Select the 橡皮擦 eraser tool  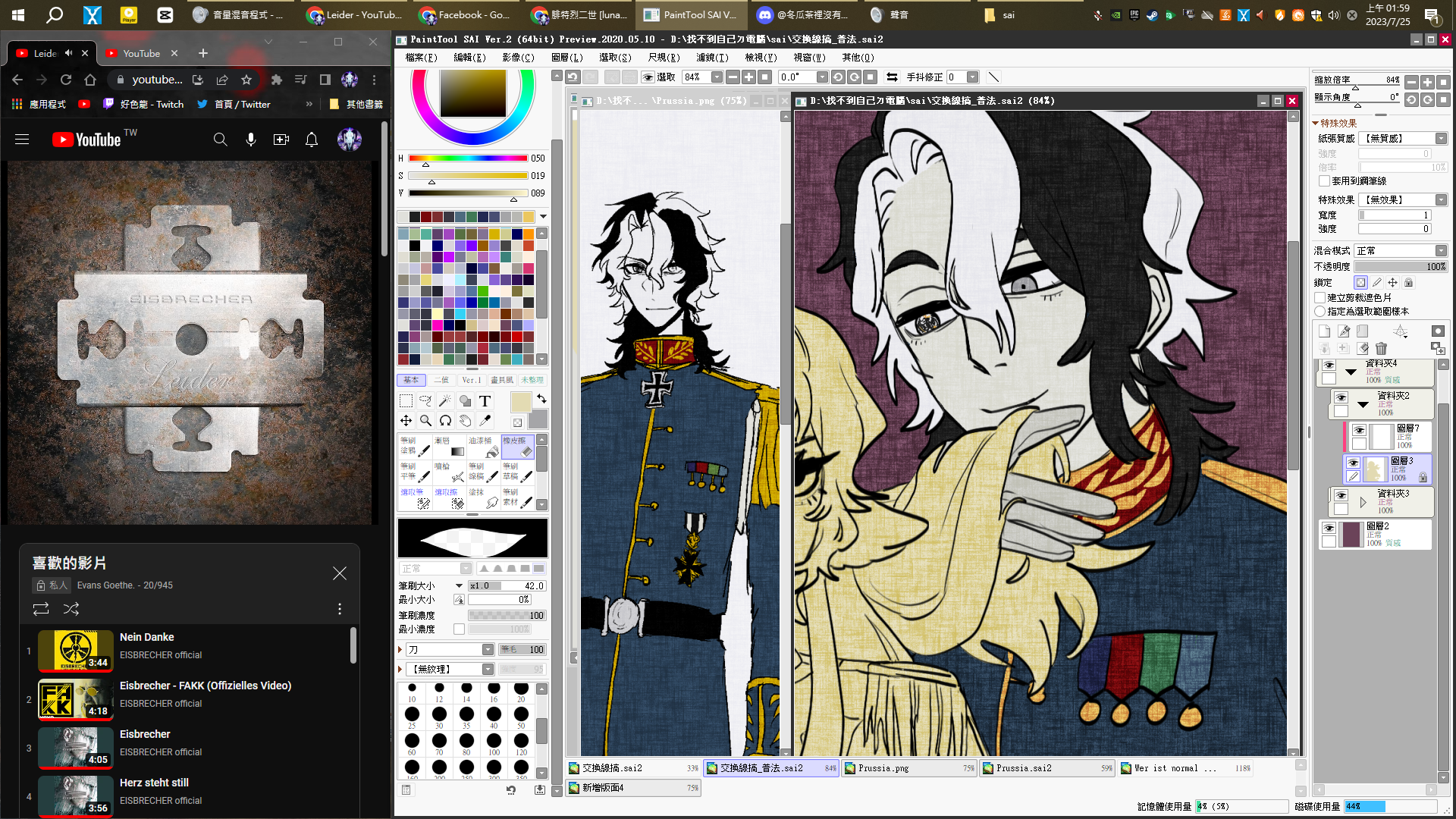click(x=518, y=447)
